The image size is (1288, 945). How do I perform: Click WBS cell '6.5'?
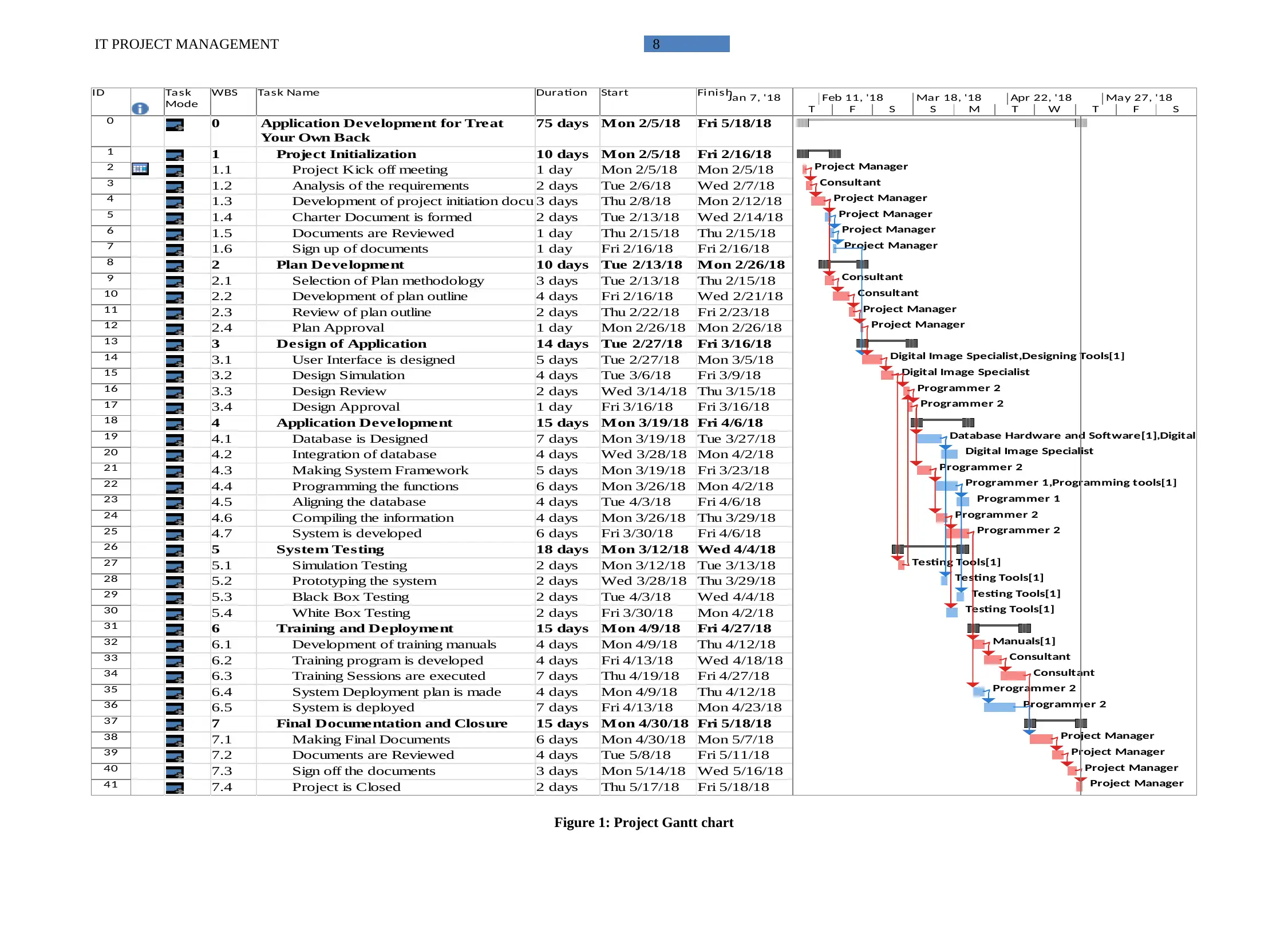coord(222,707)
